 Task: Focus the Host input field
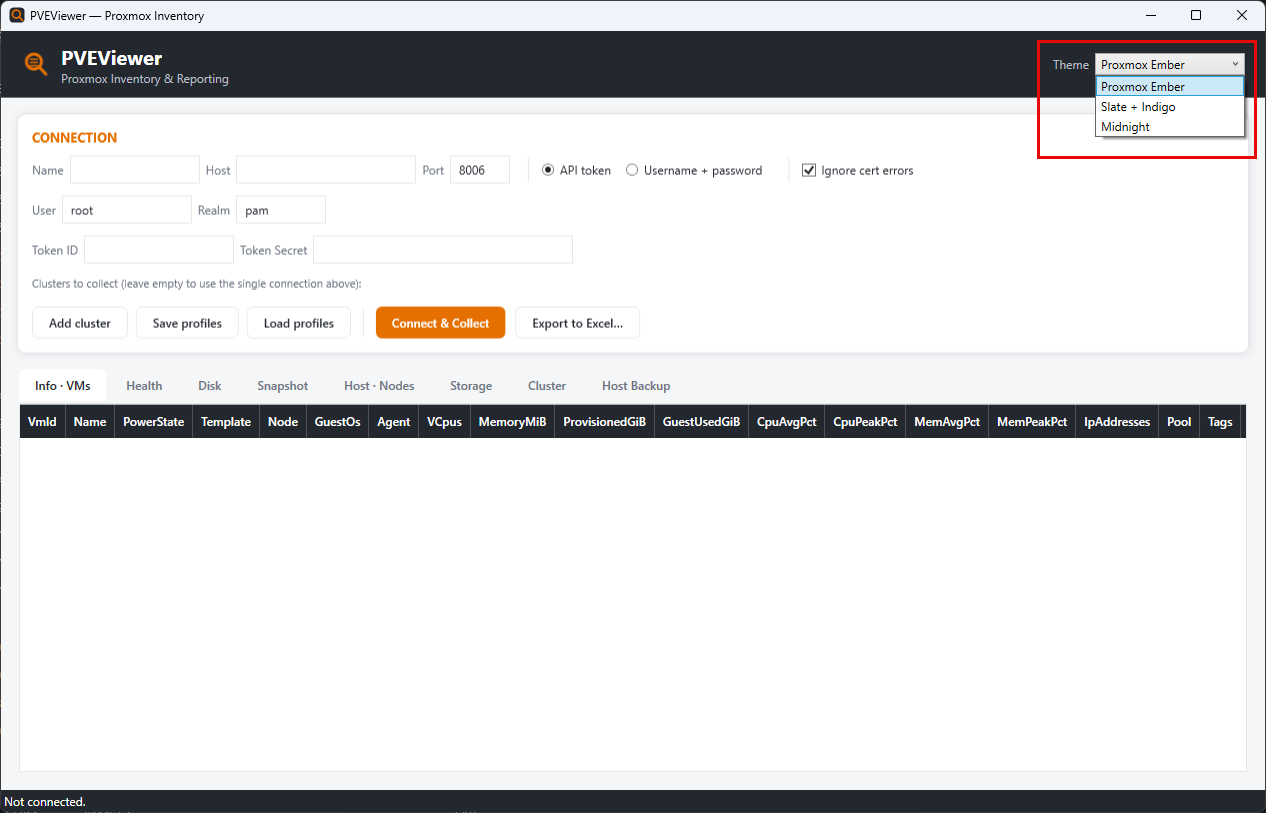point(326,170)
